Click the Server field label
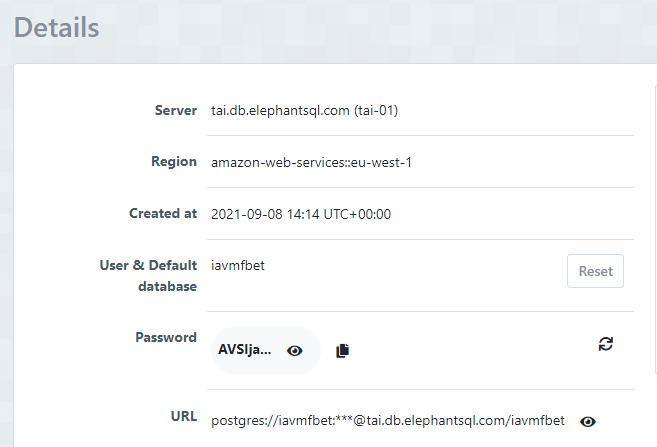 coord(176,110)
